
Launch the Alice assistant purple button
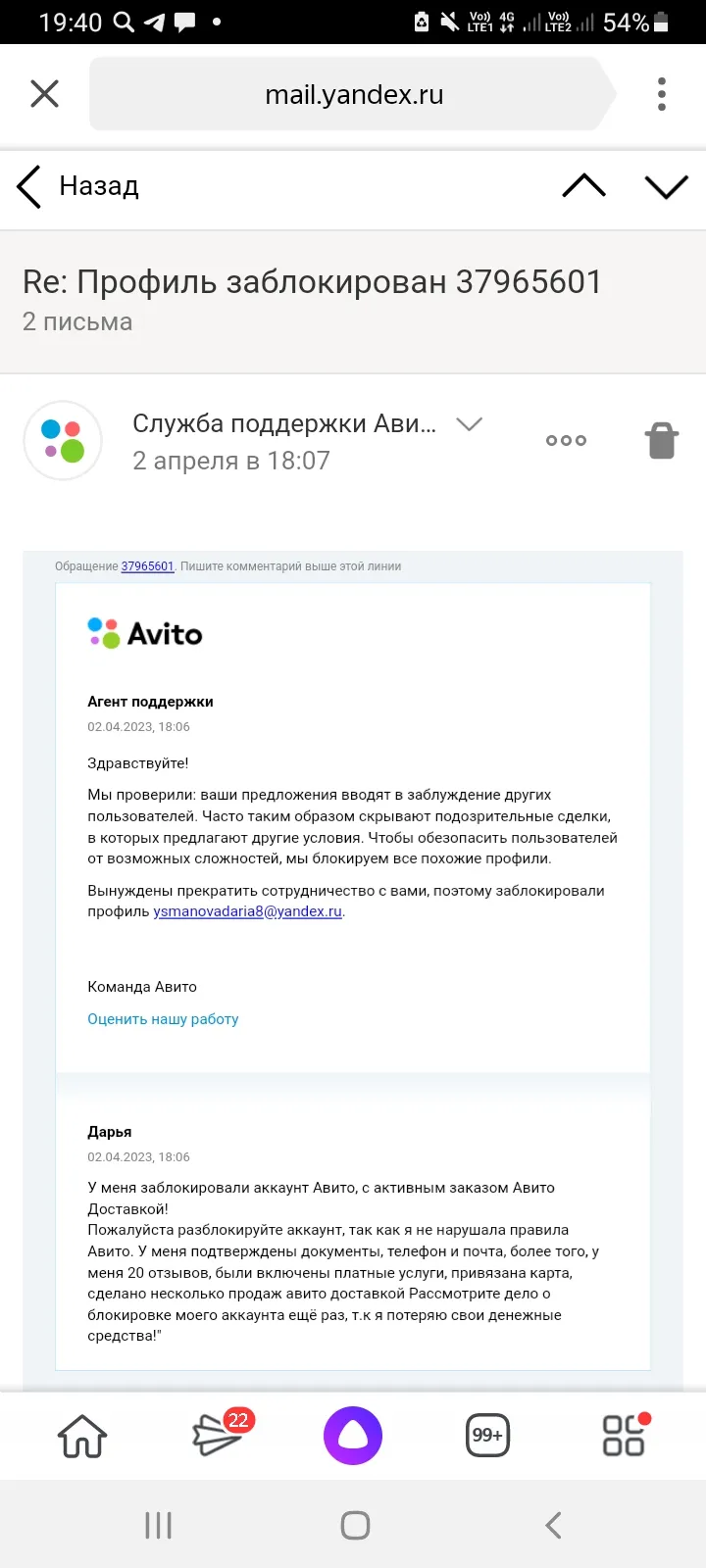point(353,1436)
